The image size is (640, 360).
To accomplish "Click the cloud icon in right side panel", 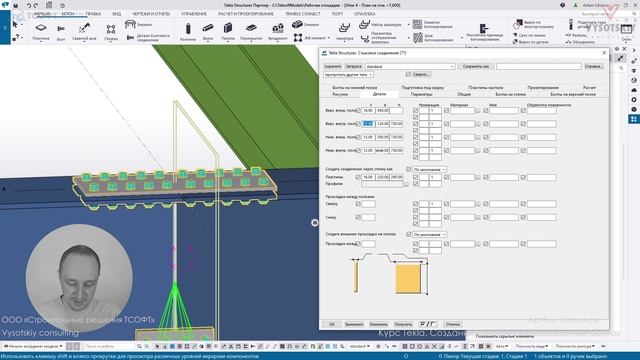I will coord(633,90).
